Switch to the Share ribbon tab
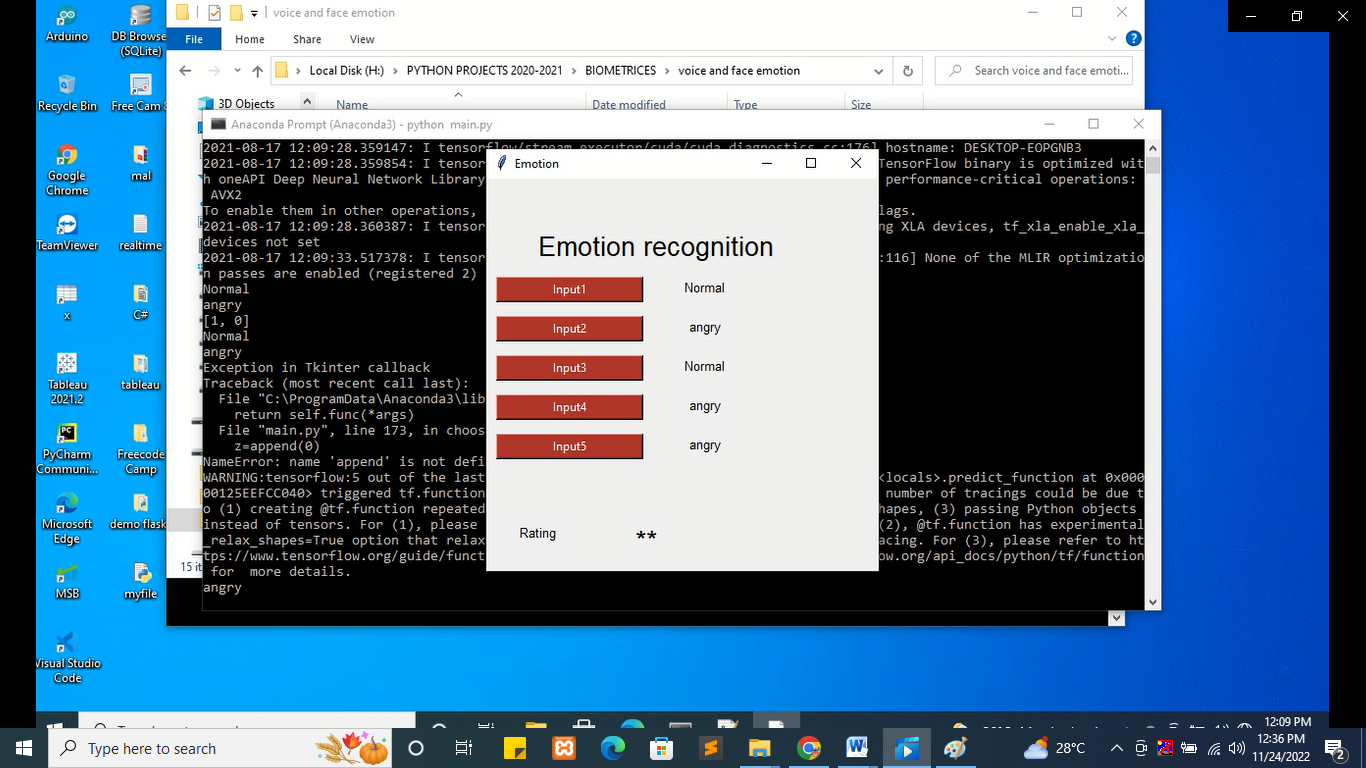Viewport: 1366px width, 768px height. [307, 39]
